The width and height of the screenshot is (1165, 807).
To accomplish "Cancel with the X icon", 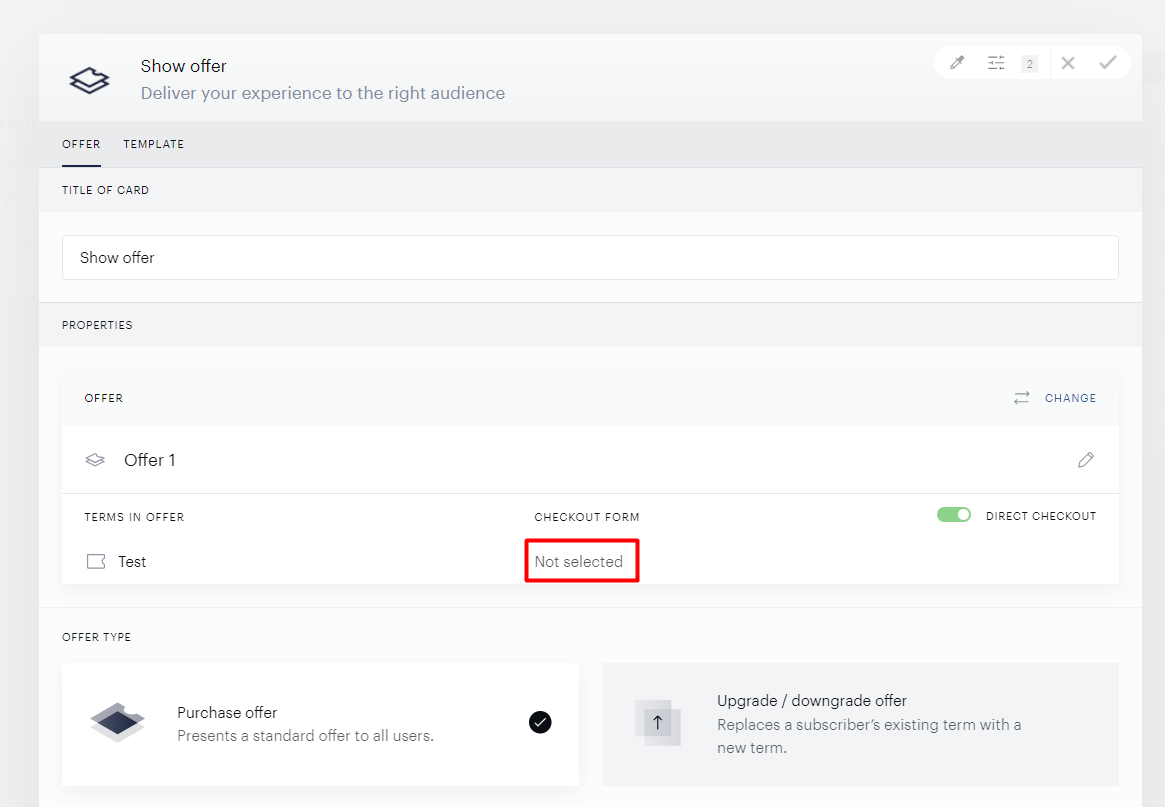I will (x=1068, y=63).
